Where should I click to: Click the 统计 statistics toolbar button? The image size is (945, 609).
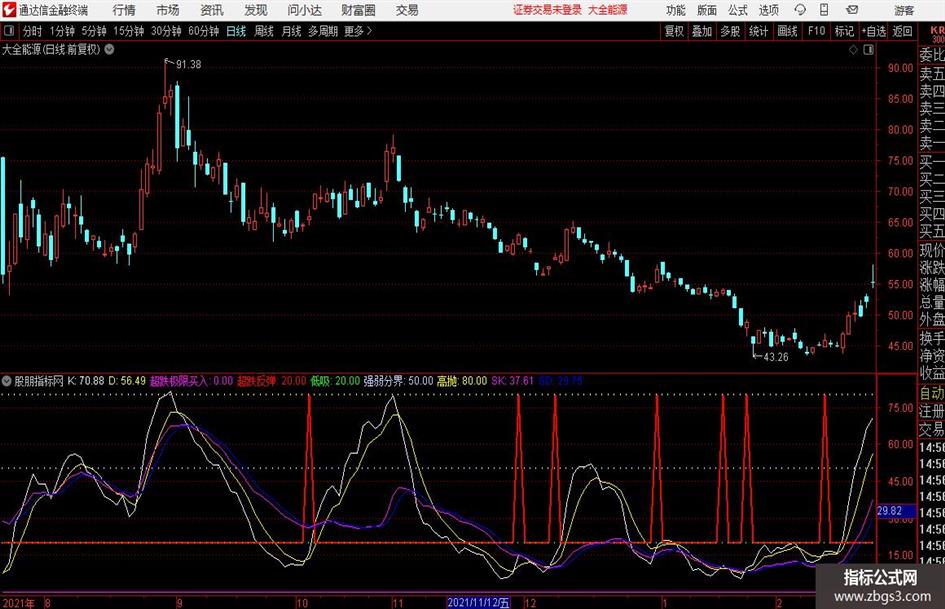[758, 31]
